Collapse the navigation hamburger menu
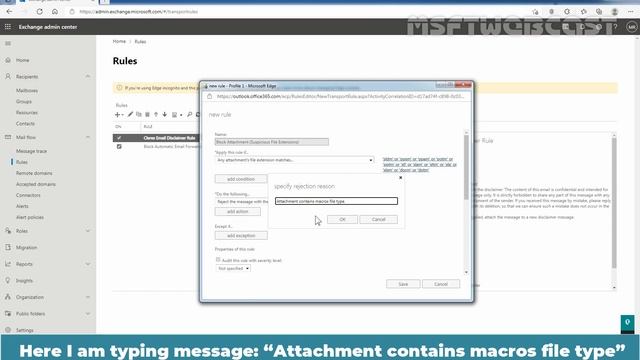The width and height of the screenshot is (640, 360). pos(8,43)
